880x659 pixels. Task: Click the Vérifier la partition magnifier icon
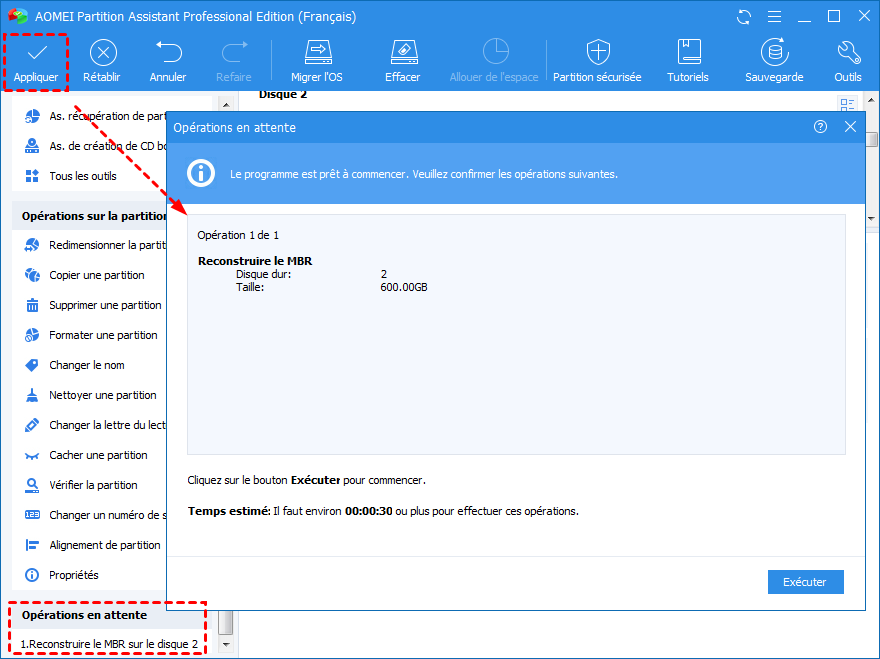pyautogui.click(x=32, y=486)
